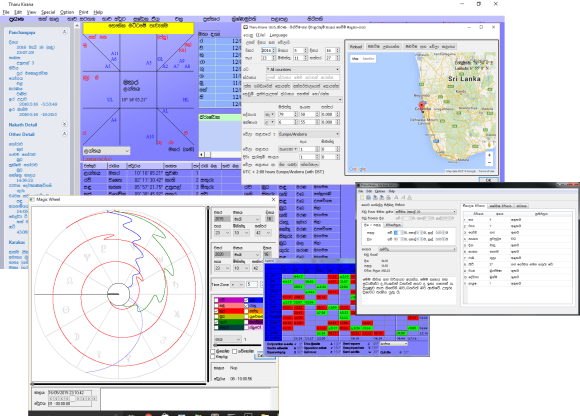The width and height of the screenshot is (580, 416).
Task: Open the Time Zone sign dropdown
Action: coord(237,285)
